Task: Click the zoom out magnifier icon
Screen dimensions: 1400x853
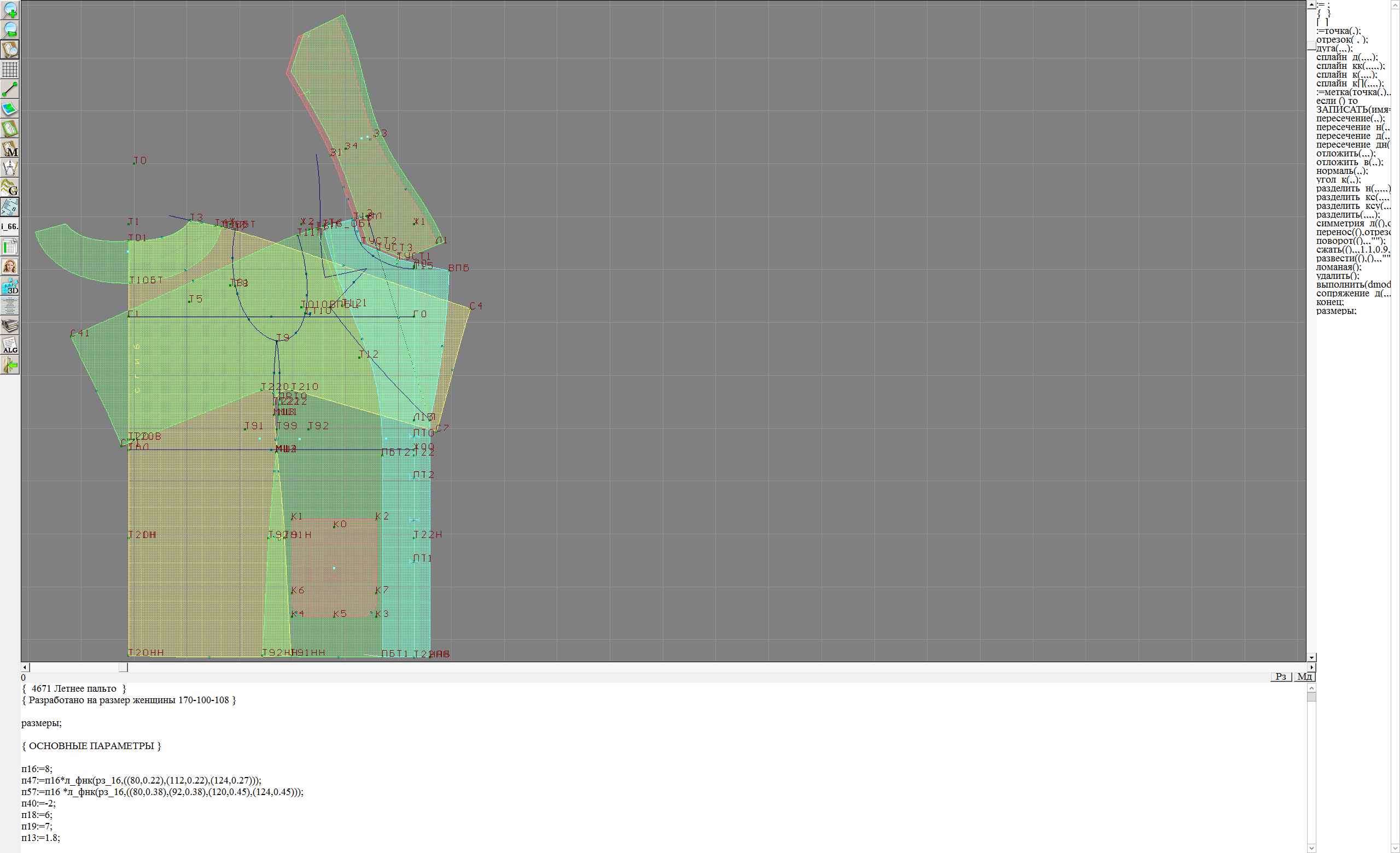Action: [x=10, y=30]
